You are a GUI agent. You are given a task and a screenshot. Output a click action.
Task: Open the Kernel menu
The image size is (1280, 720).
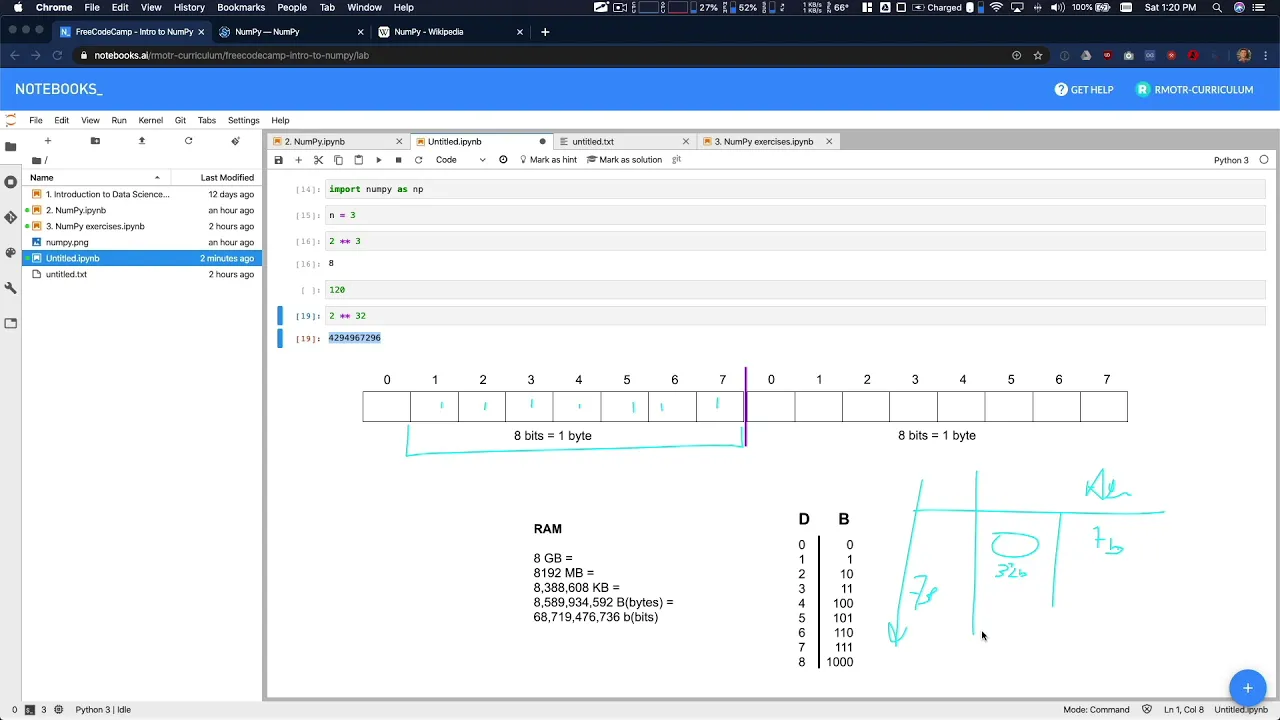pos(151,121)
